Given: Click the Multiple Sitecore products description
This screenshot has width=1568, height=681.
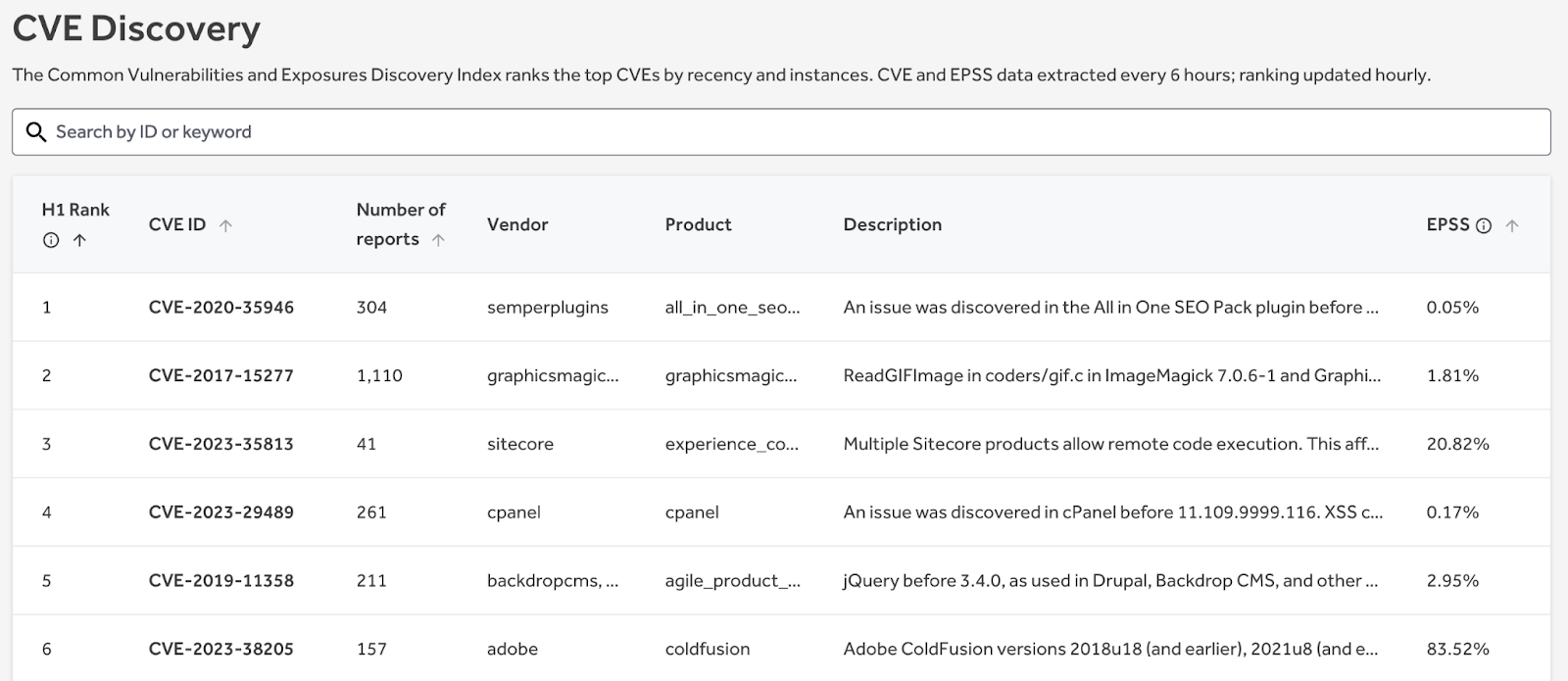Looking at the screenshot, I should [x=1111, y=444].
